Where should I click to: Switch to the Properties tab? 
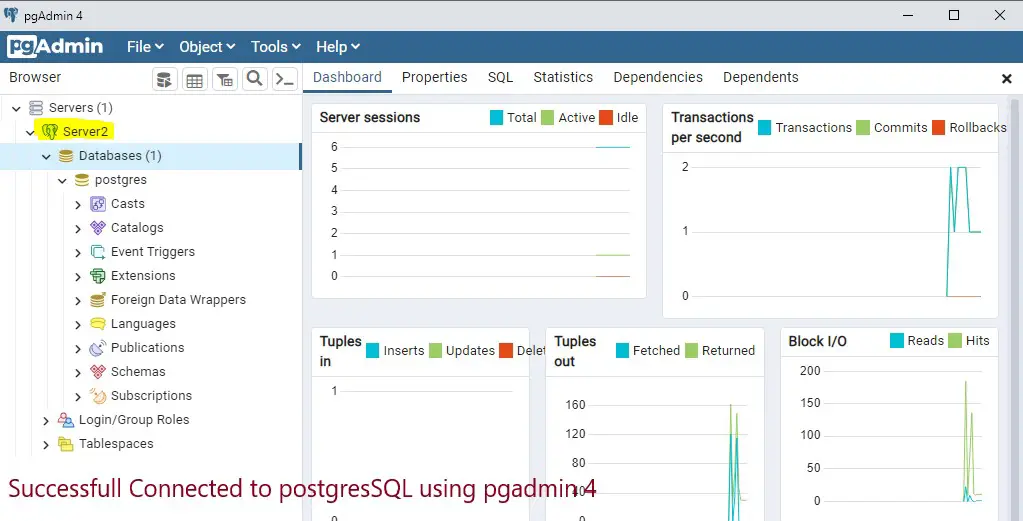[435, 77]
